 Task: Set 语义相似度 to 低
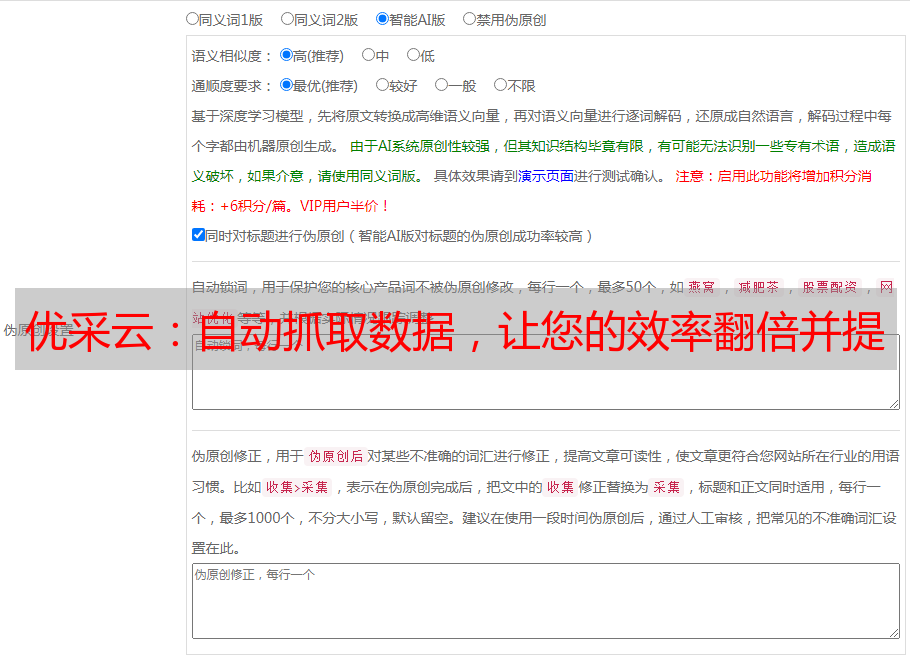[x=413, y=55]
